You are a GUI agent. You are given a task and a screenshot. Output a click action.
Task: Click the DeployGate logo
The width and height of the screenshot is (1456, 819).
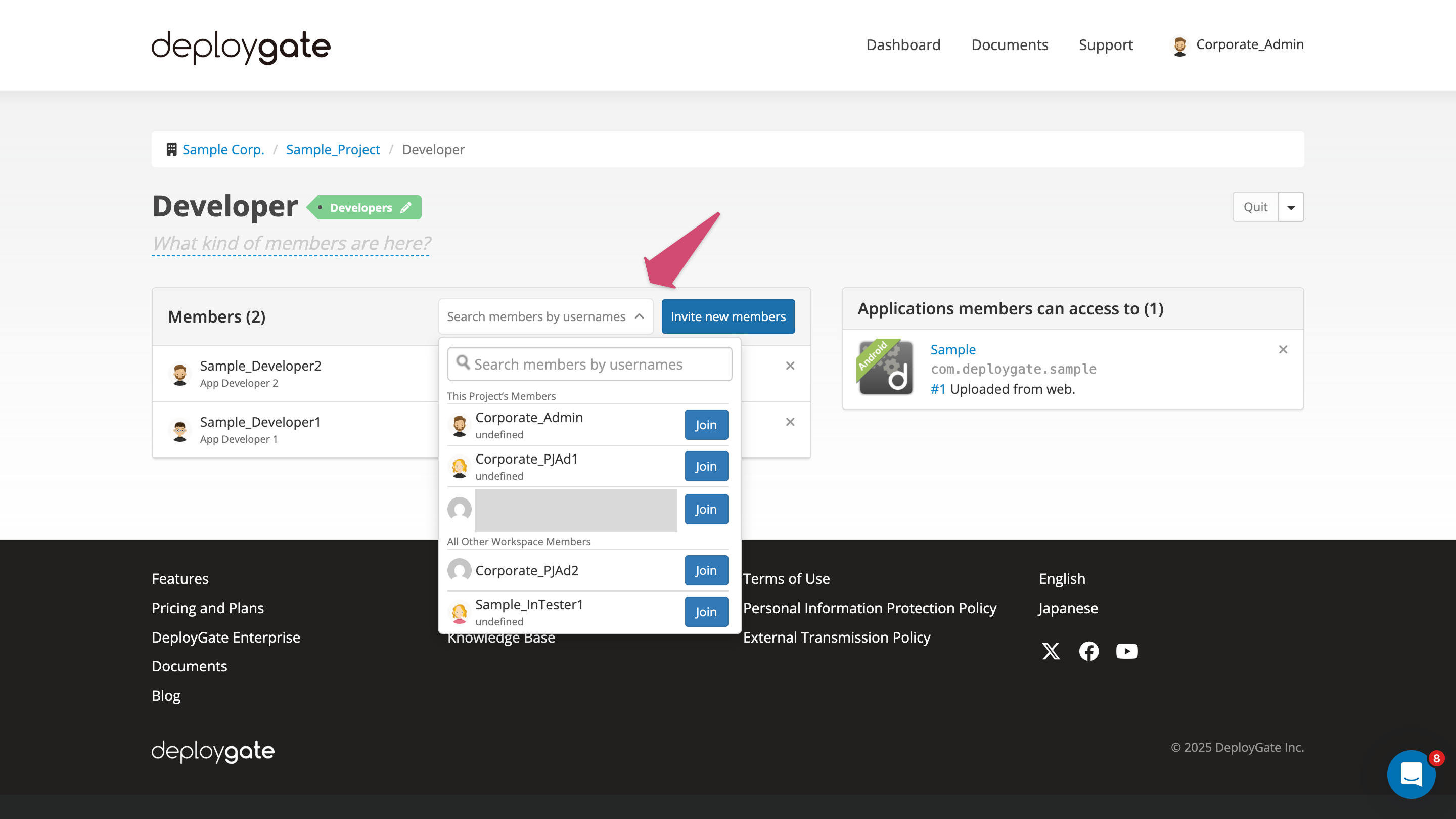240,47
